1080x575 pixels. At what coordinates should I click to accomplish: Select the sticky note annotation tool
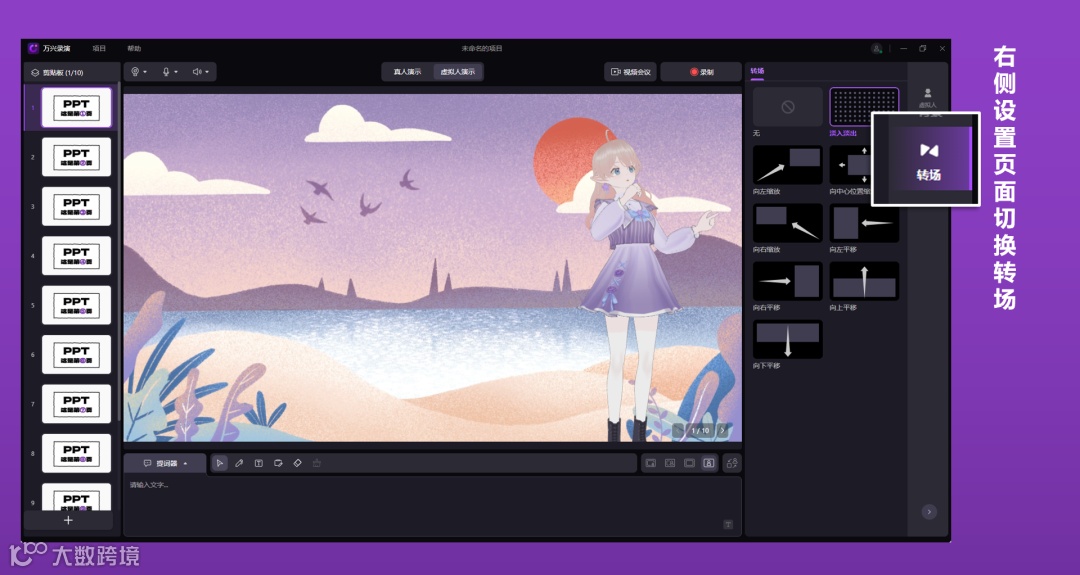278,463
